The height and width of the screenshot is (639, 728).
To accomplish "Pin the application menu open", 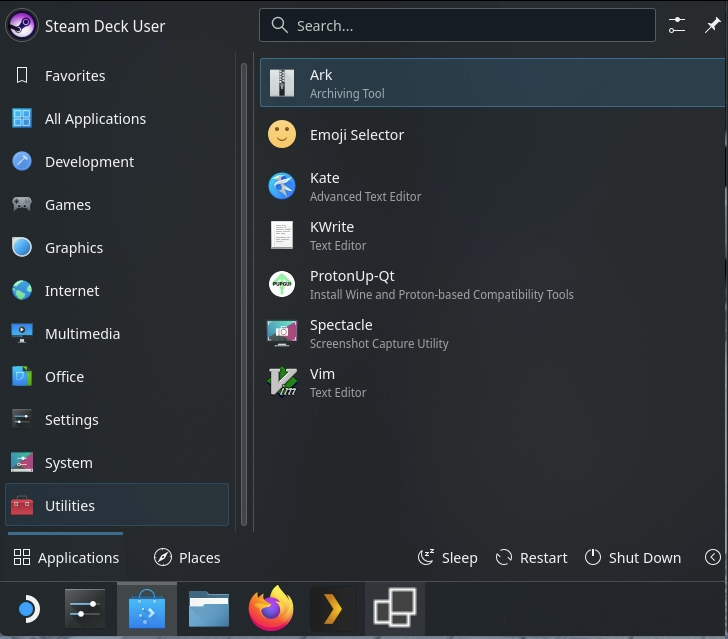I will (712, 26).
